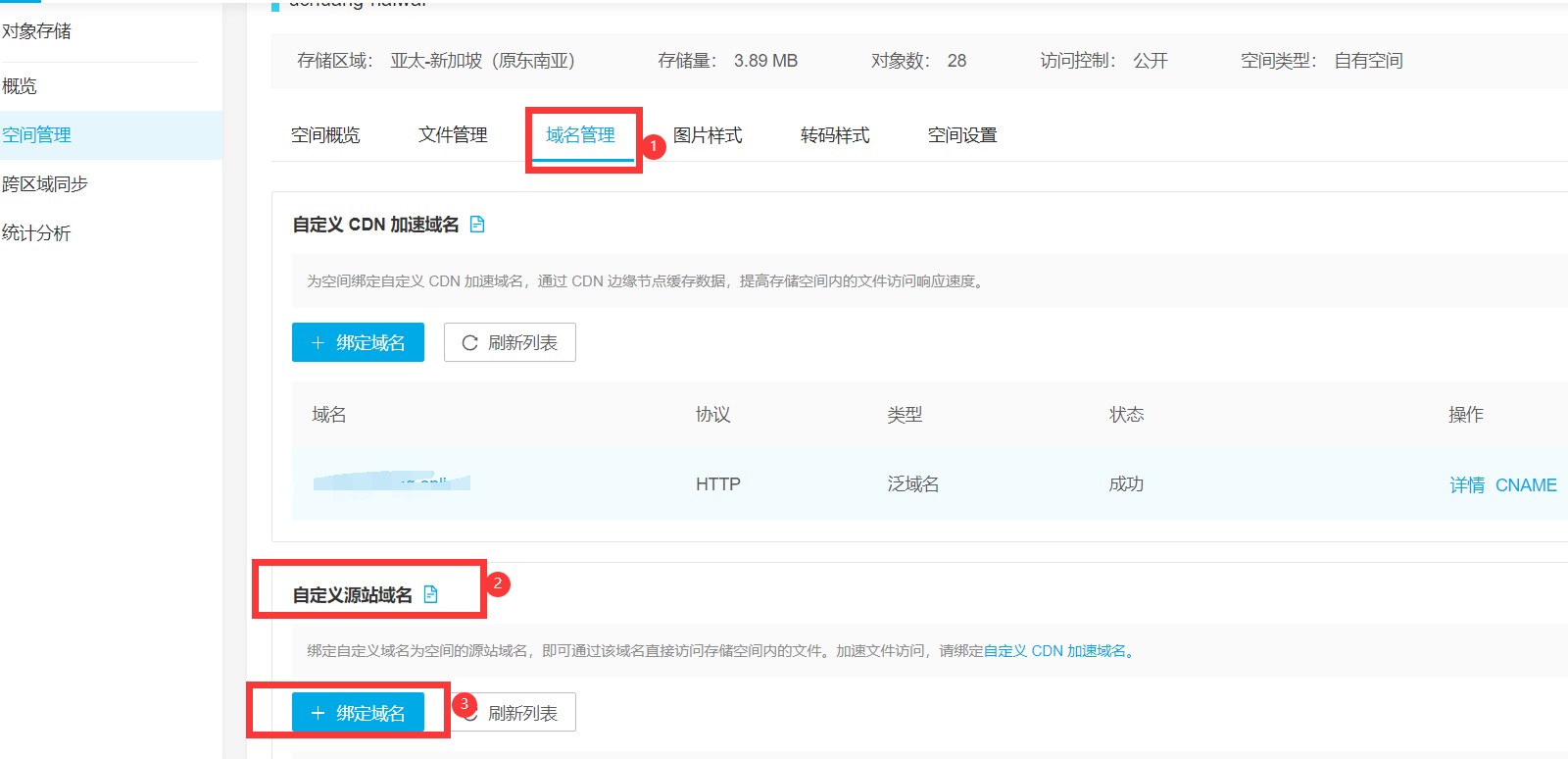Click 绑定域名 in the CDN 加速域名 section
This screenshot has width=1568, height=759.
point(358,342)
